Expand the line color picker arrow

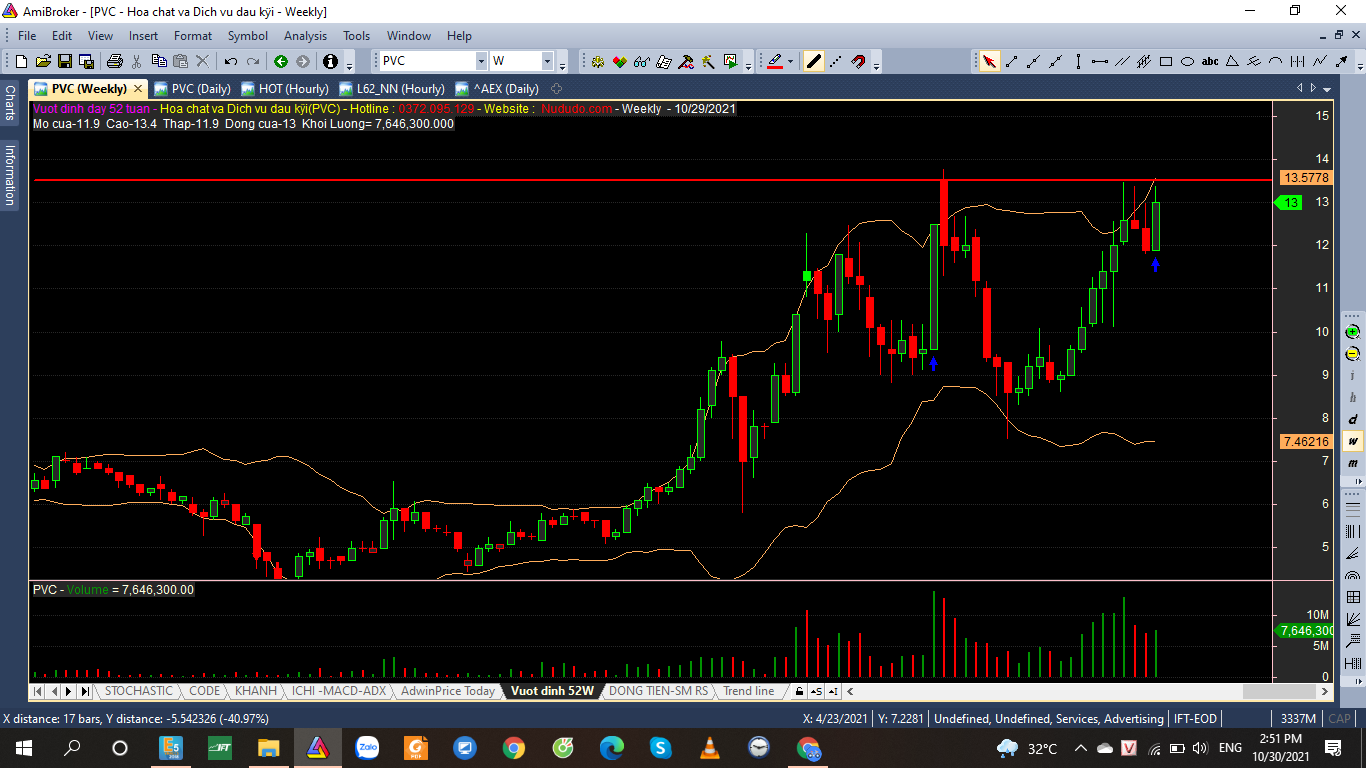pos(790,61)
